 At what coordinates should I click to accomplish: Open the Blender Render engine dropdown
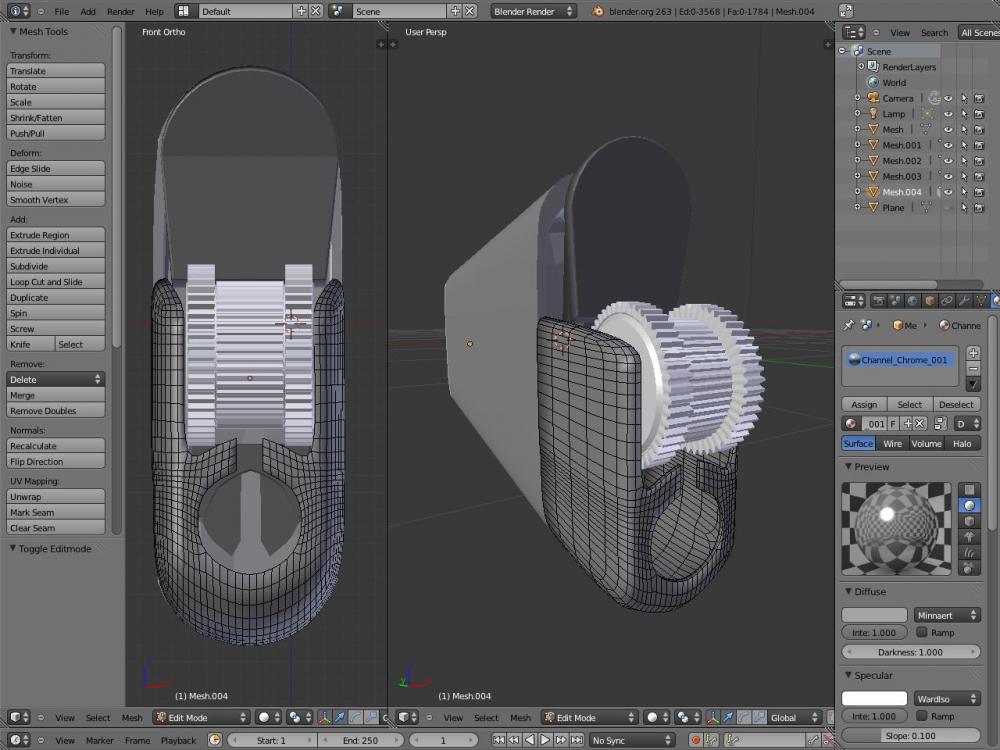pyautogui.click(x=533, y=11)
